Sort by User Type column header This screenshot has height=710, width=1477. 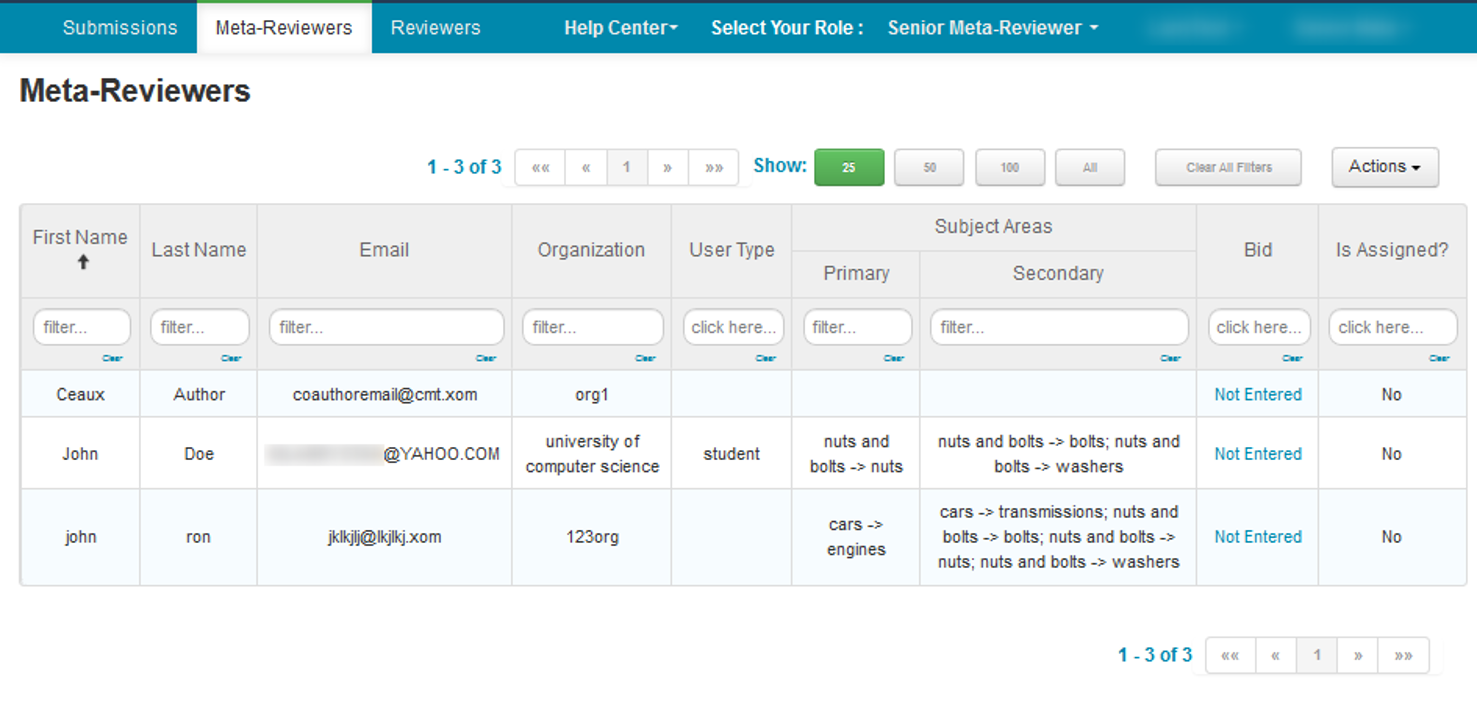[x=731, y=250]
